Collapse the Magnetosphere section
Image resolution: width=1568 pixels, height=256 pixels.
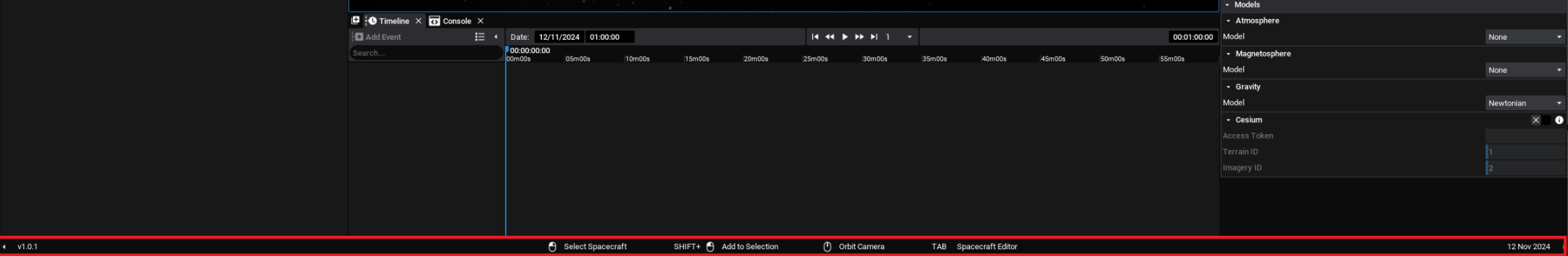(1228, 54)
